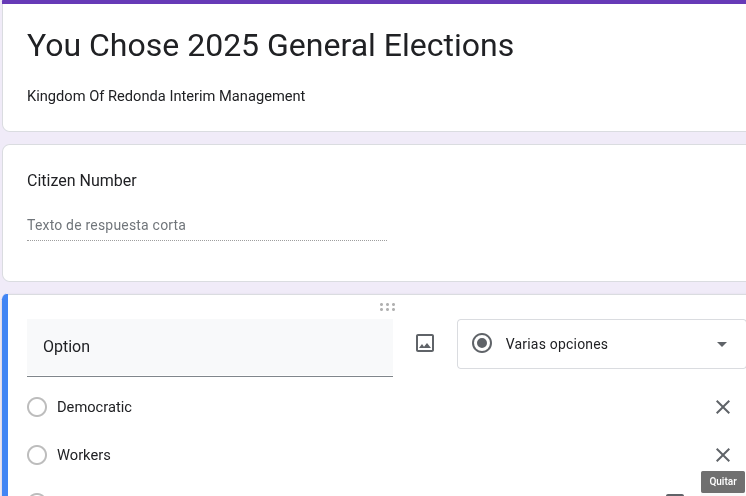This screenshot has height=496, width=746.
Task: Edit the Democratic option text
Action: tap(95, 407)
